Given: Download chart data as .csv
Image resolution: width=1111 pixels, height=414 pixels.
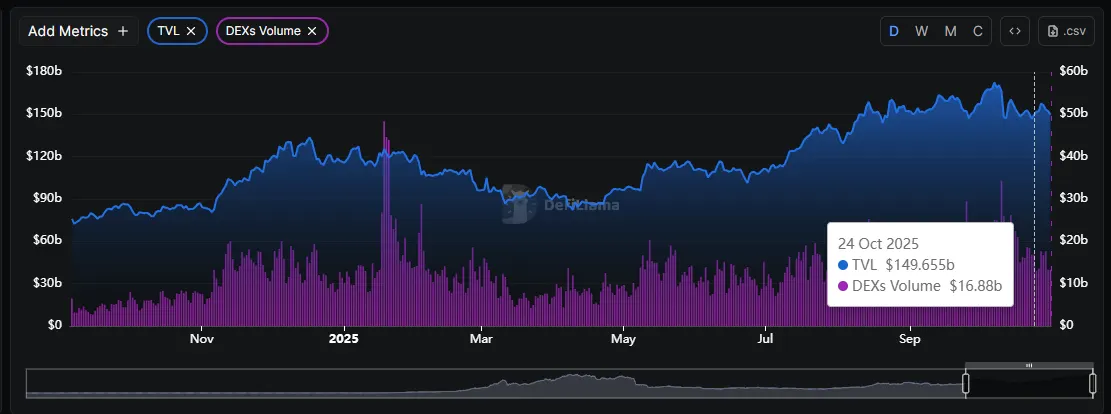Looking at the screenshot, I should [x=1066, y=31].
